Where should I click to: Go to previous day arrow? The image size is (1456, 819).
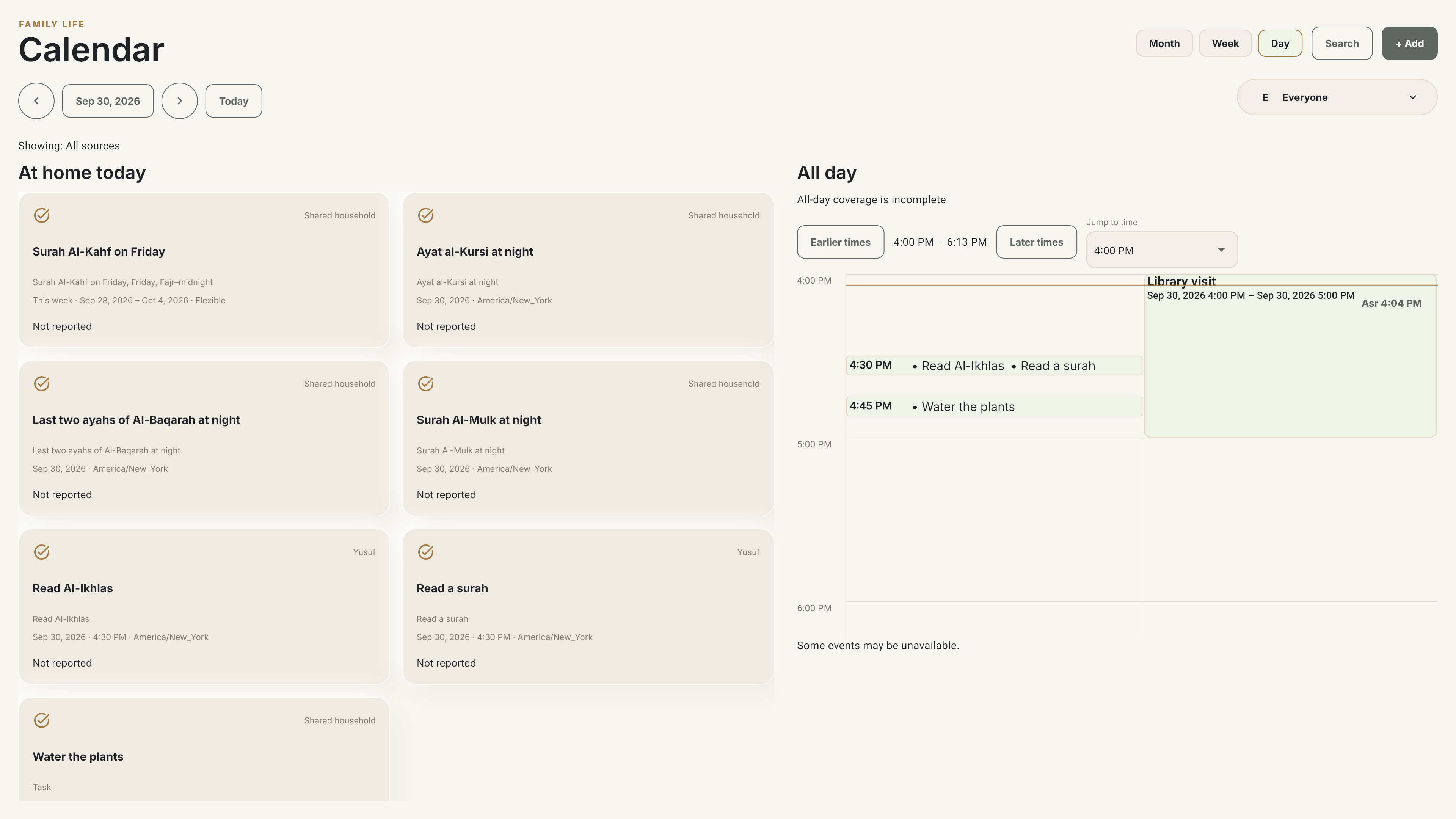[36, 101]
